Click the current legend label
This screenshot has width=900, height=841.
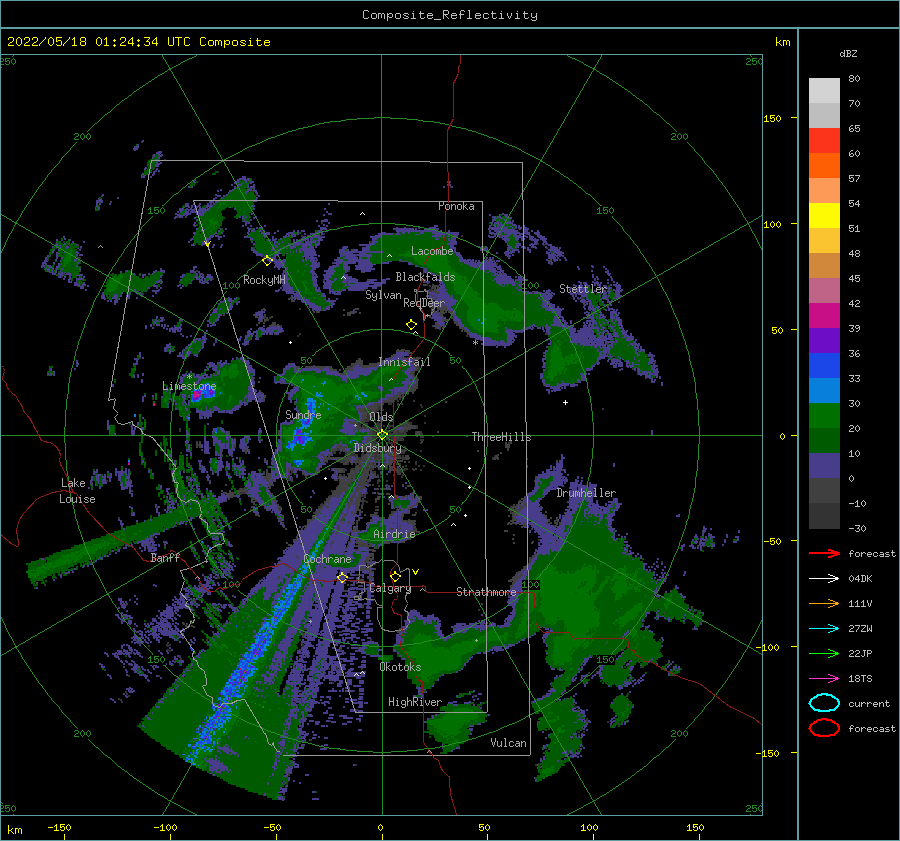tap(869, 703)
